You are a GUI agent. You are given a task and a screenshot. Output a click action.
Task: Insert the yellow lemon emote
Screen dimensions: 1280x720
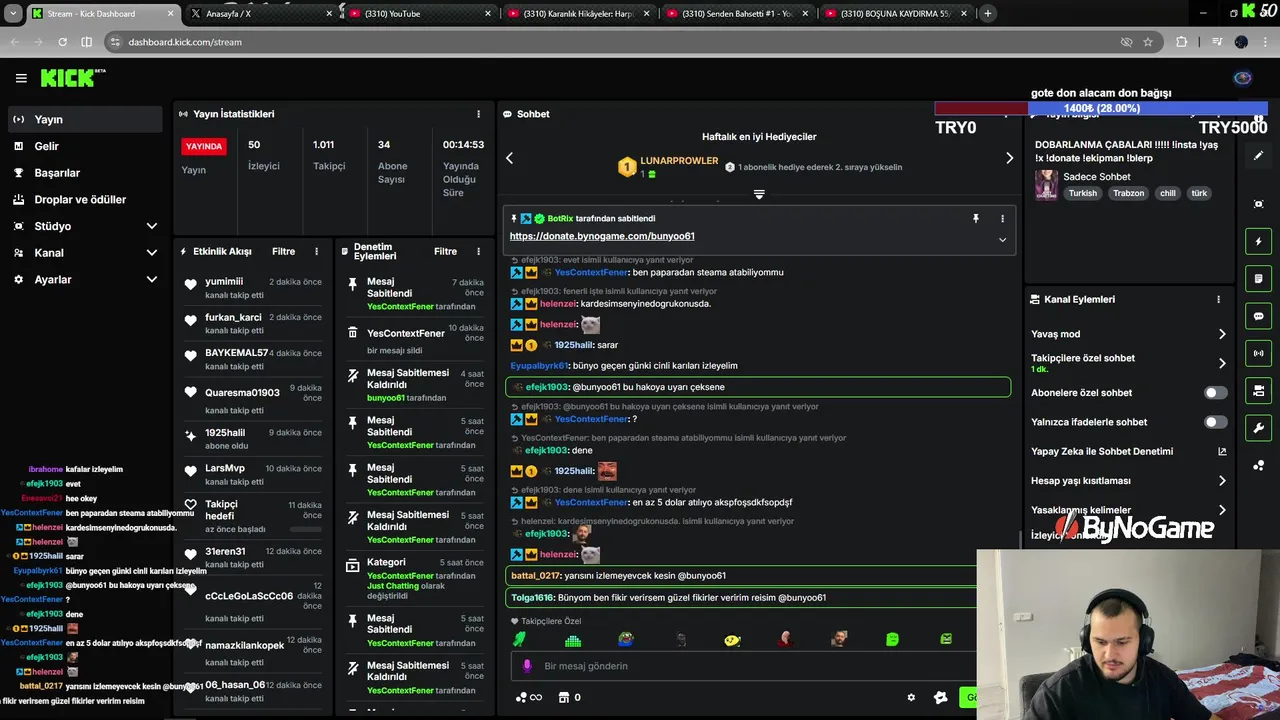[732, 639]
